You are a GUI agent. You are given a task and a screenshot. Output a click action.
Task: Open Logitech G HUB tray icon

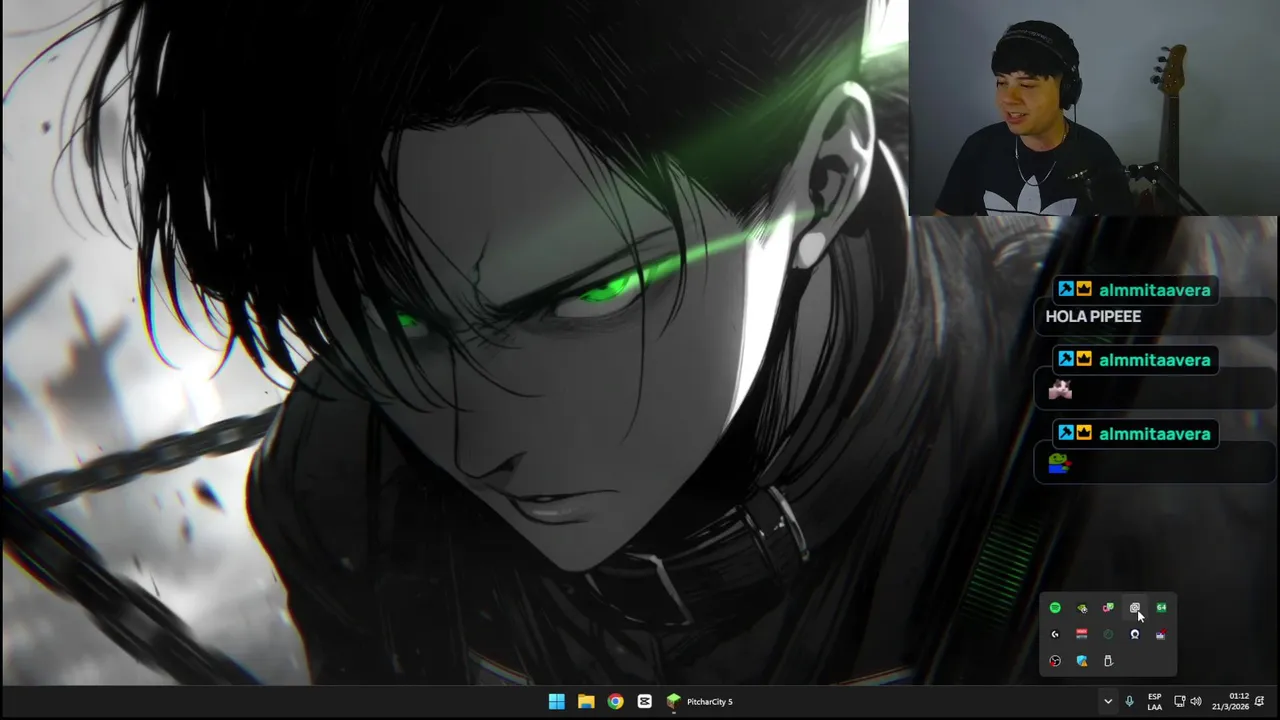point(1055,634)
